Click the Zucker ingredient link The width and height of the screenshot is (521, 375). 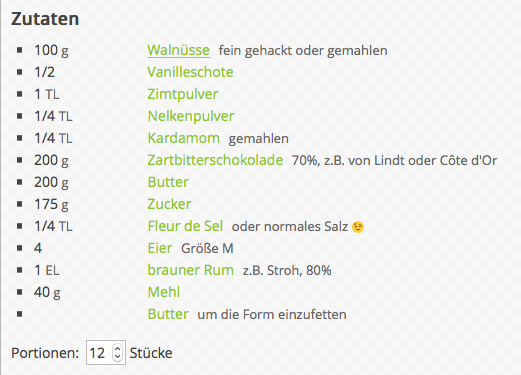(x=169, y=204)
